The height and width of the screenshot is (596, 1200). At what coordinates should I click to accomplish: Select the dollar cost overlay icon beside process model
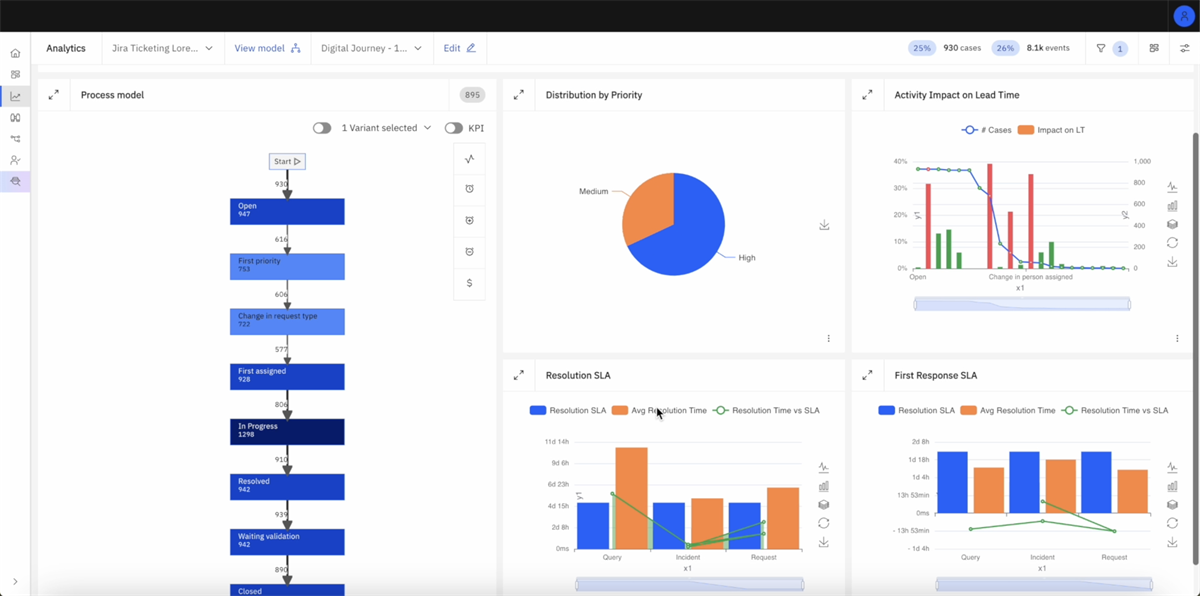(469, 283)
